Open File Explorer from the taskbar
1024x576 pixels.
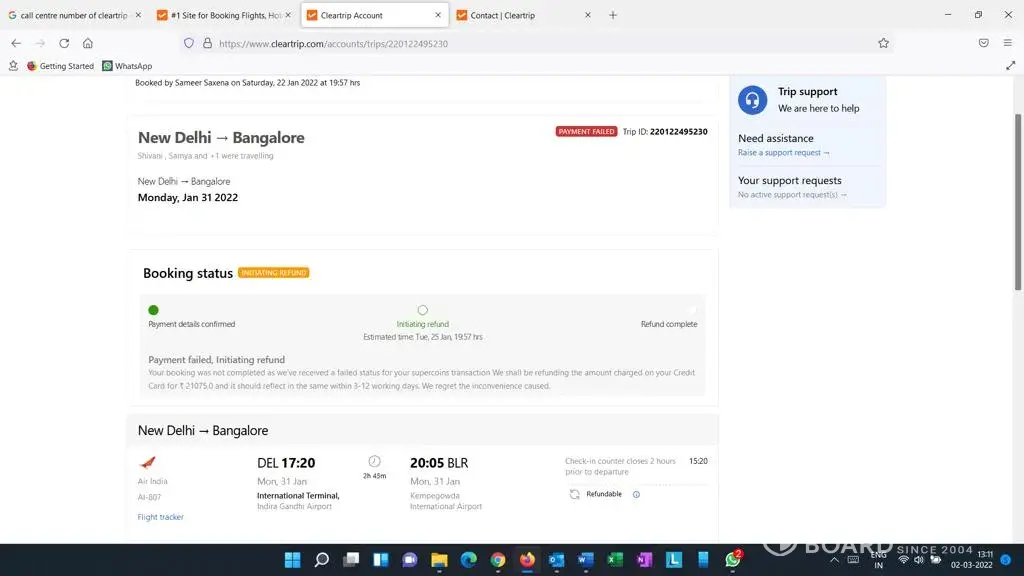coord(440,560)
